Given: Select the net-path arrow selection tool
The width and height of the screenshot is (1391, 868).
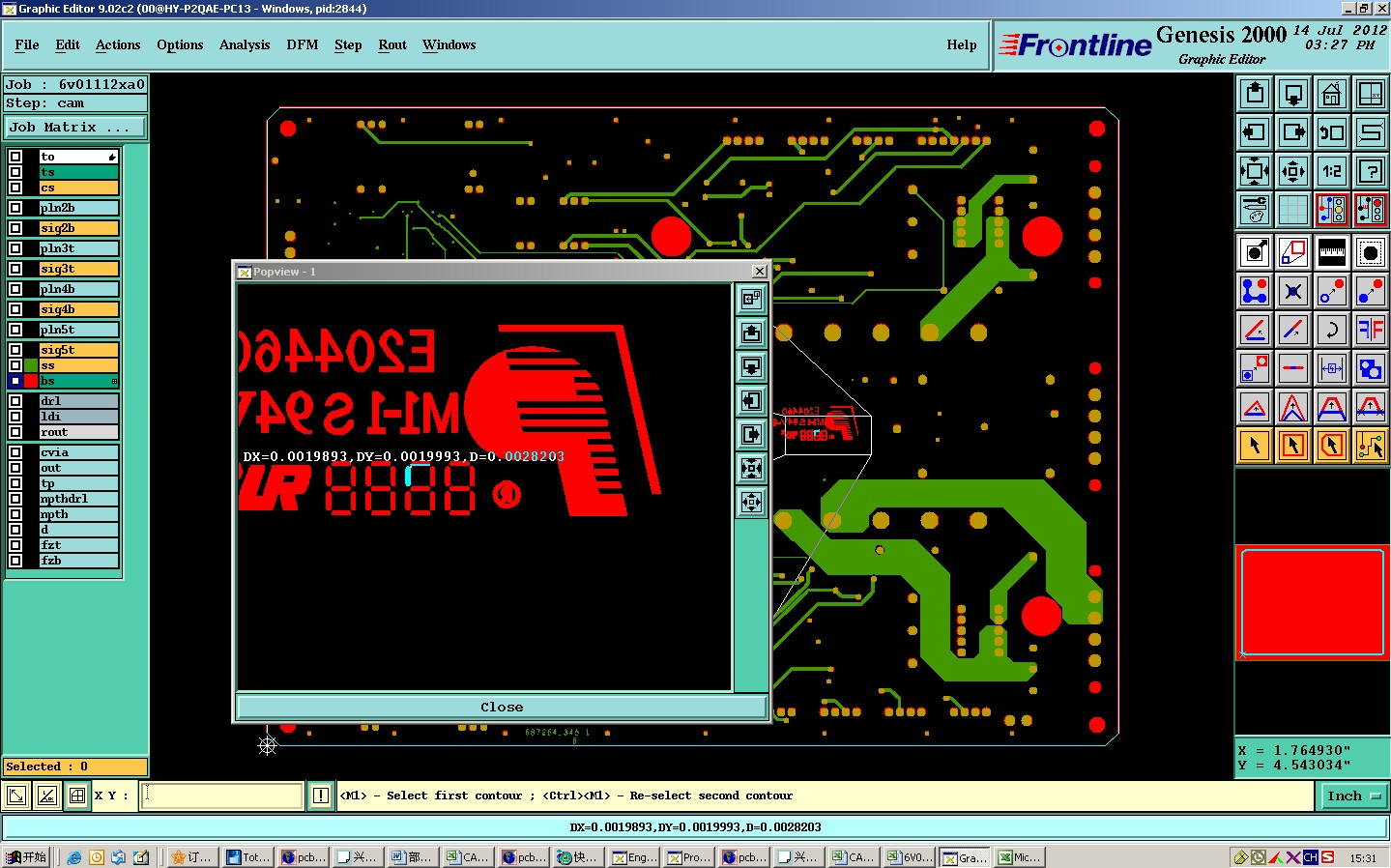Looking at the screenshot, I should coord(1371,446).
